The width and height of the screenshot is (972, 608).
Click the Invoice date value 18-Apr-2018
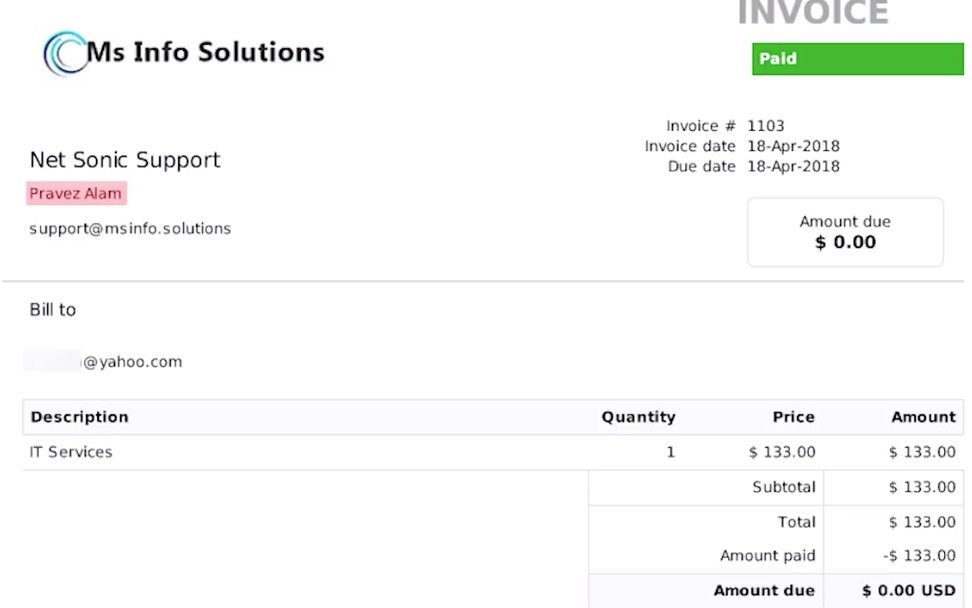point(793,146)
